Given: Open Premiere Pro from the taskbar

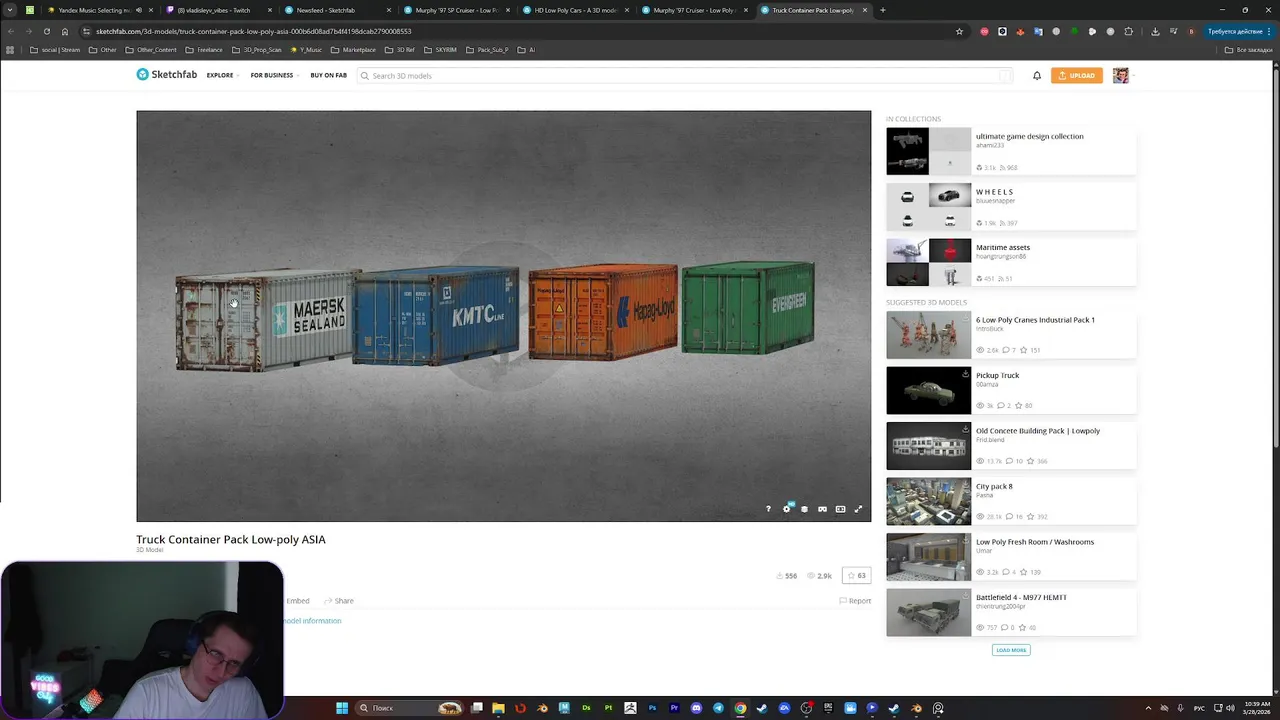Looking at the screenshot, I should pyautogui.click(x=674, y=708).
